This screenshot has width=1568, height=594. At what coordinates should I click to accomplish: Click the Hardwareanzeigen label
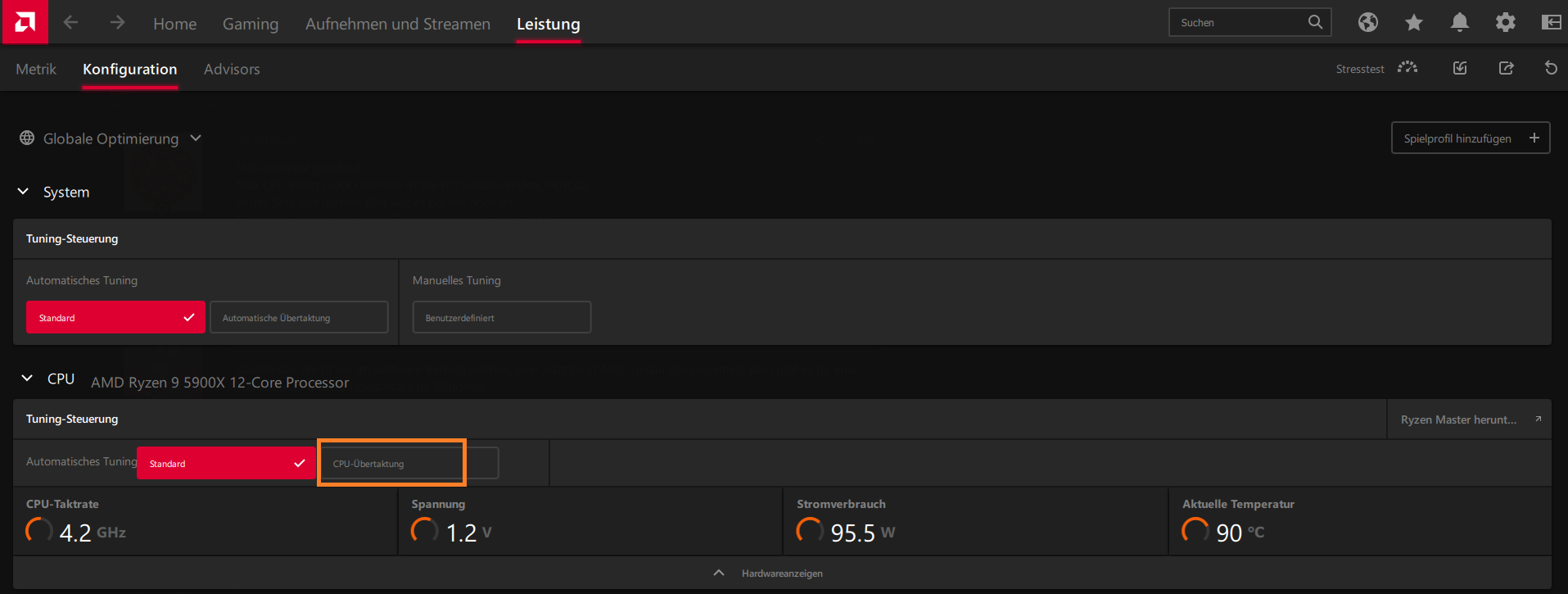(782, 573)
